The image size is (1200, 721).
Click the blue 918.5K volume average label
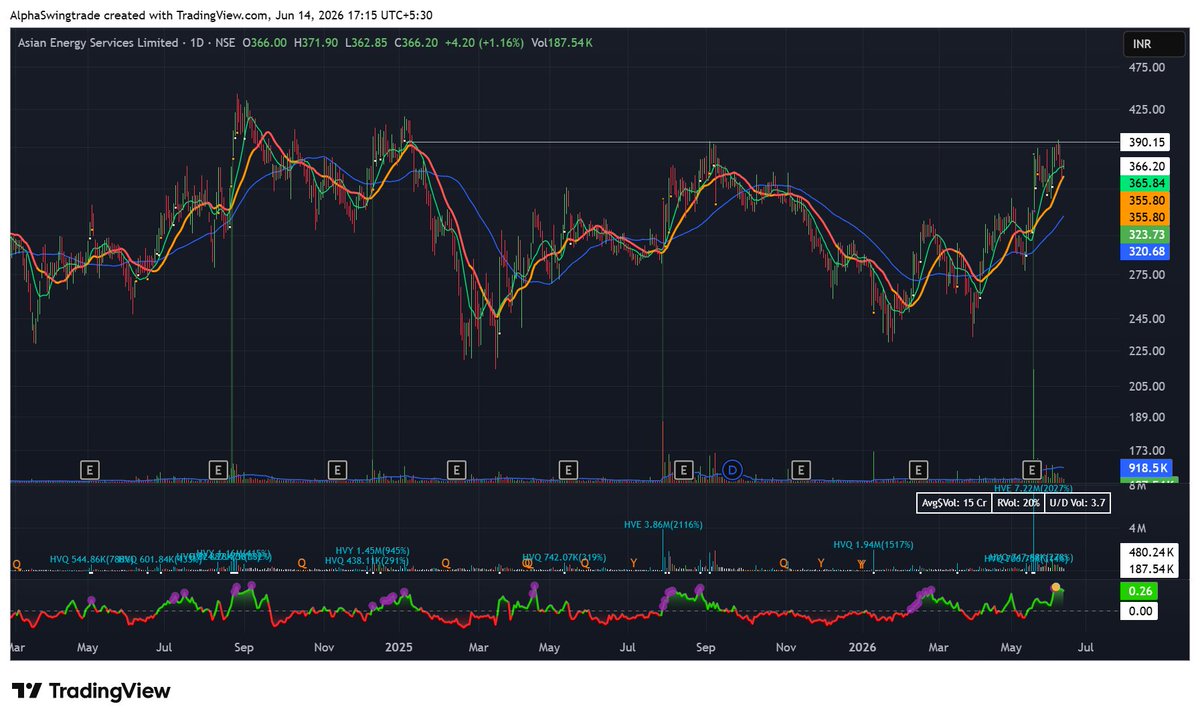pyautogui.click(x=1146, y=468)
